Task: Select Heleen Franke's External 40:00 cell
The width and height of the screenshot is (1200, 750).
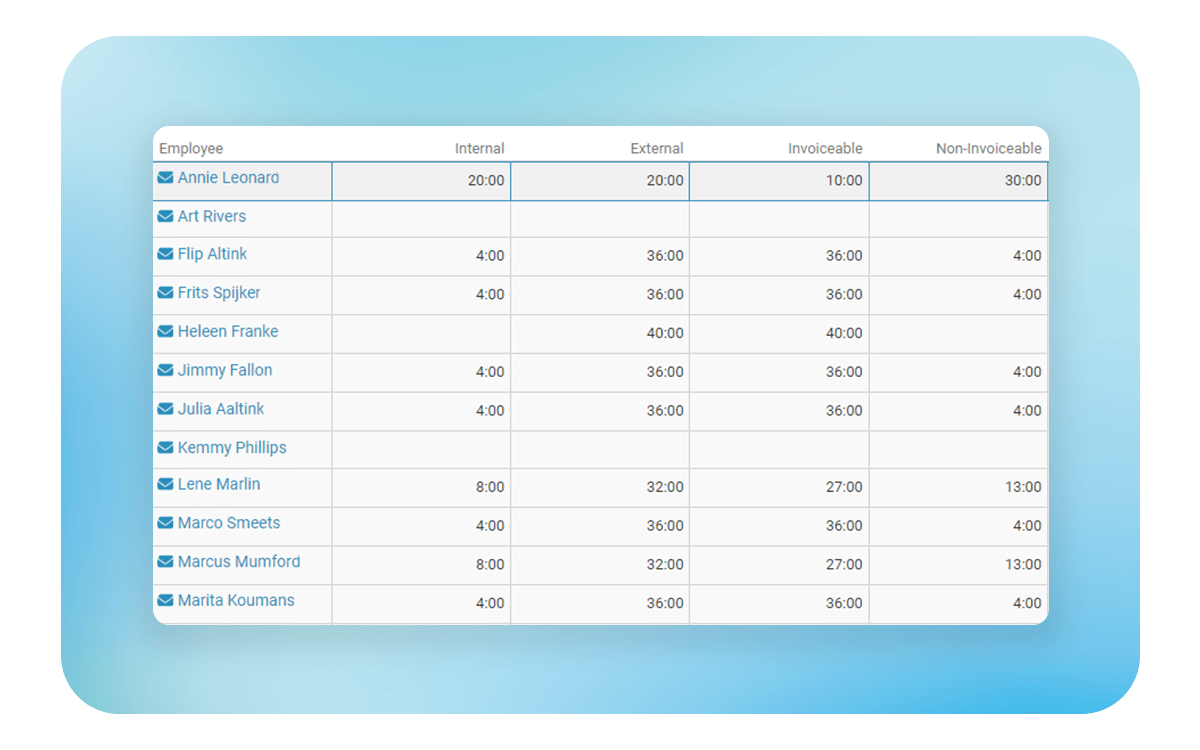Action: pyautogui.click(x=600, y=334)
